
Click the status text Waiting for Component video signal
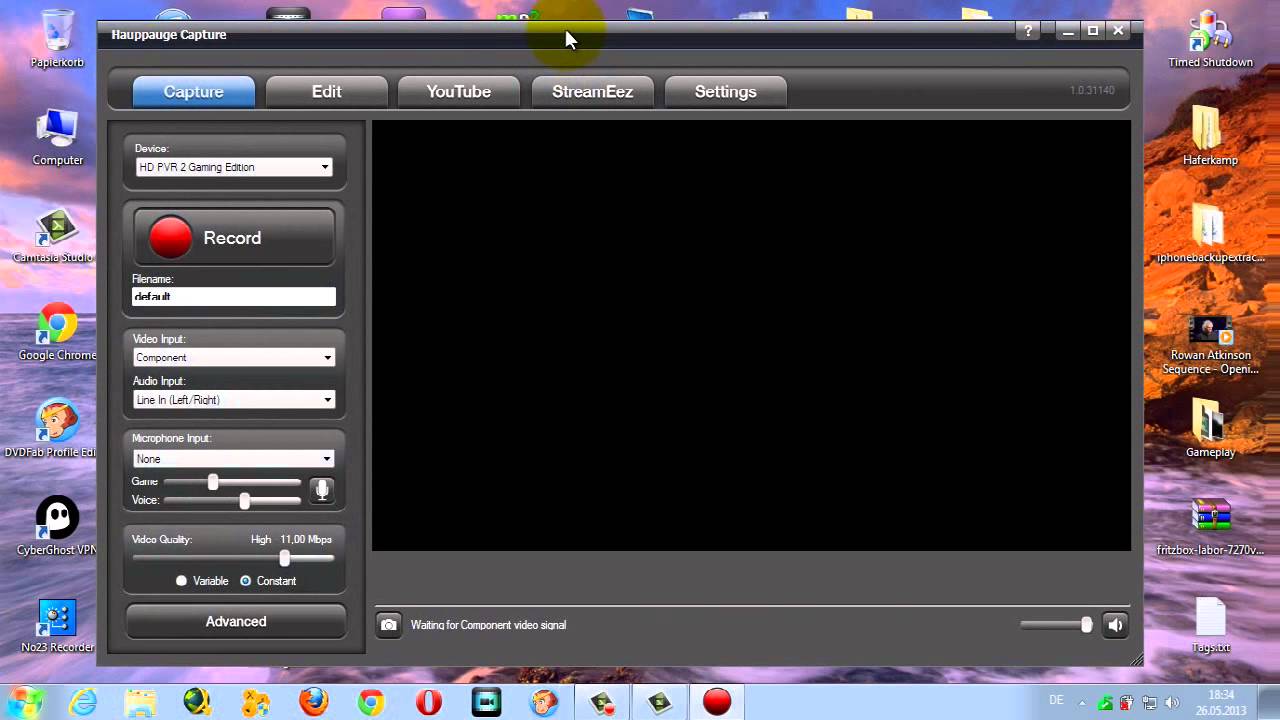[488, 625]
